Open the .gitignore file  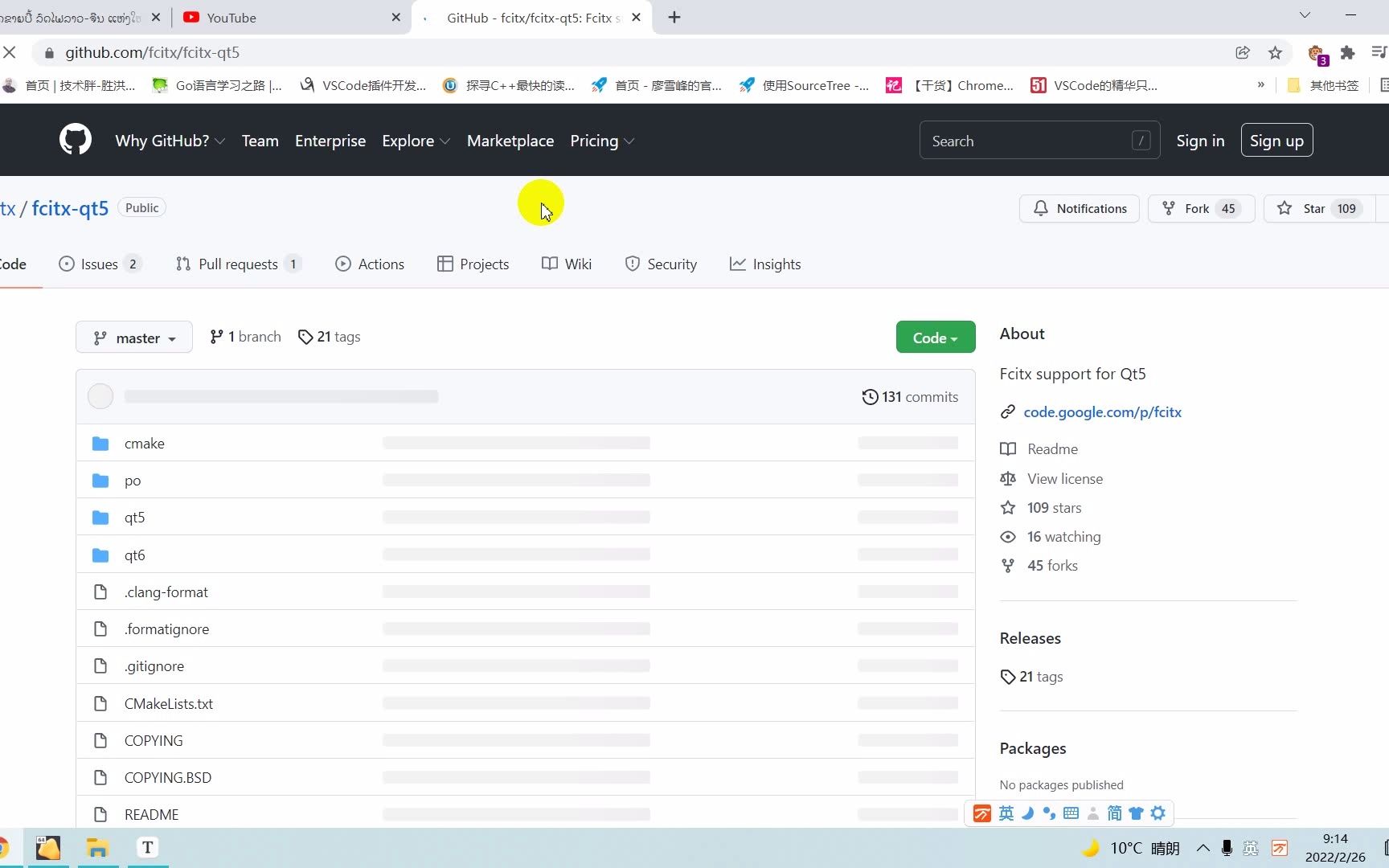154,665
